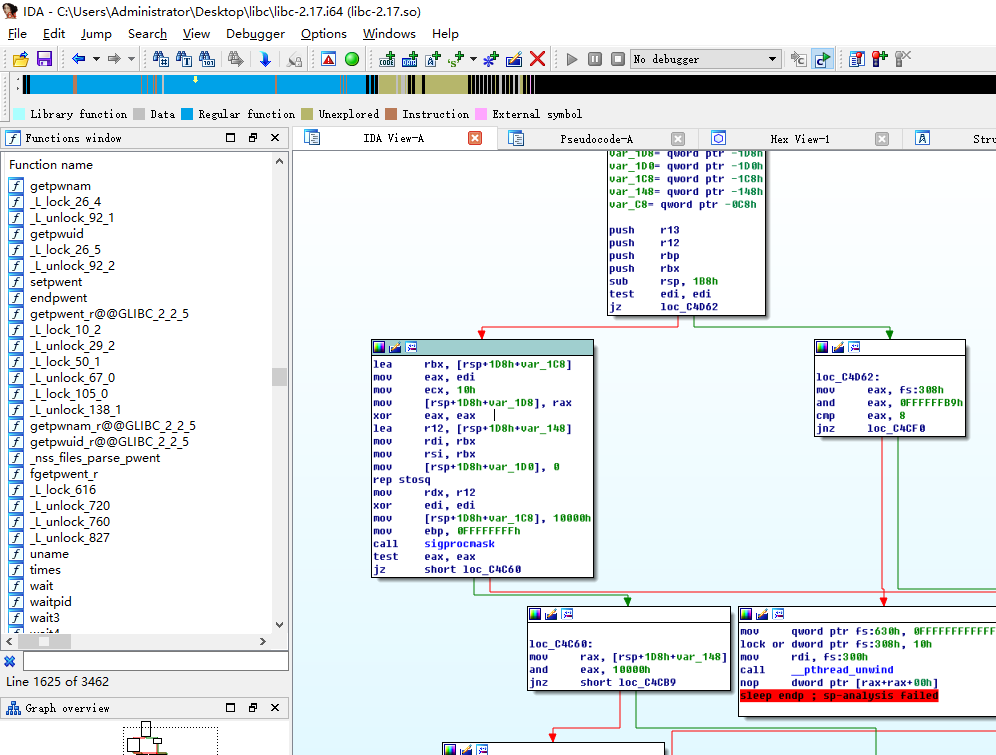The width and height of the screenshot is (996, 755).
Task: Click the Jump back arrow icon
Action: coord(78,59)
